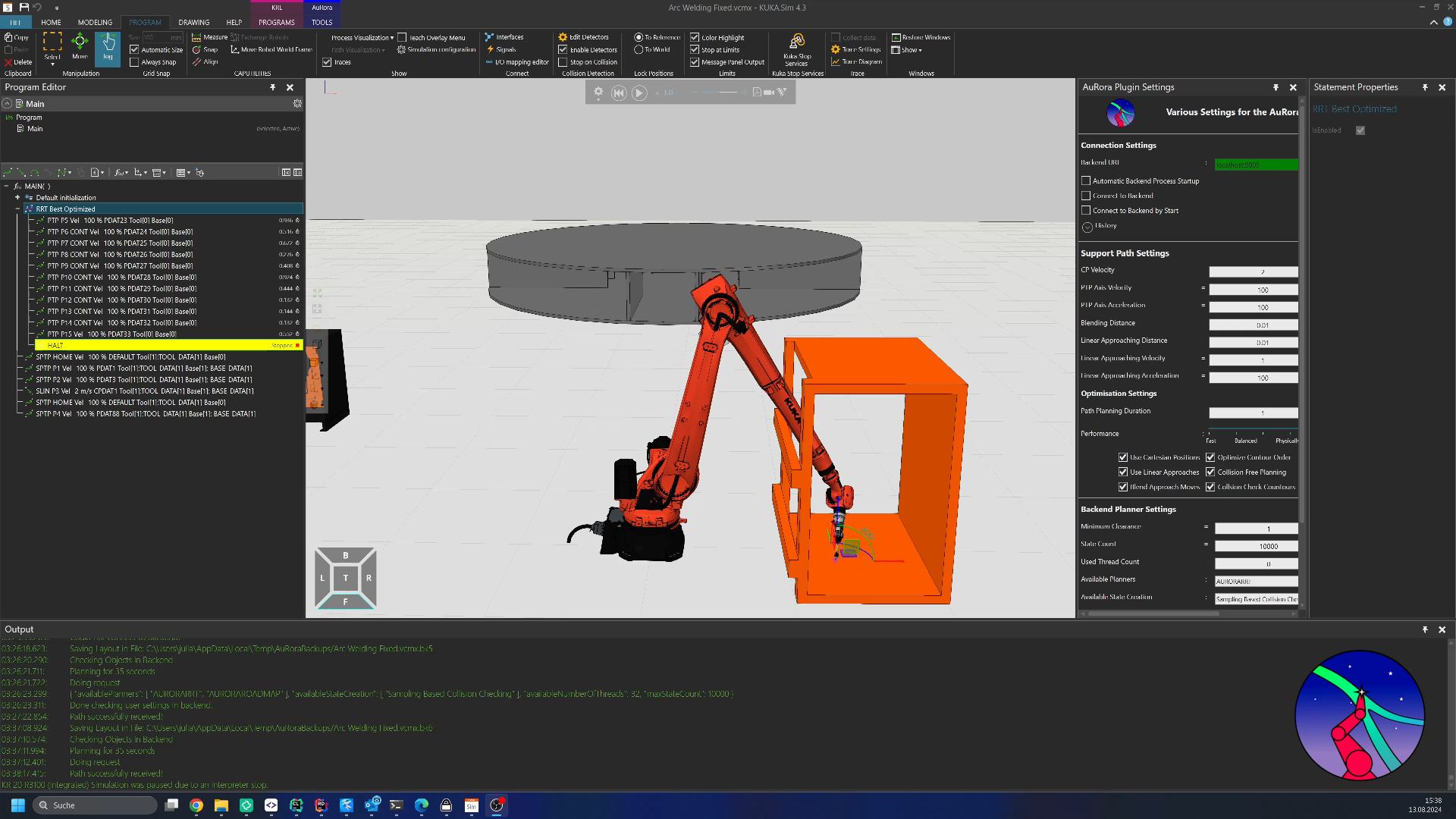
Task: Open Trace Settings
Action: 856,50
